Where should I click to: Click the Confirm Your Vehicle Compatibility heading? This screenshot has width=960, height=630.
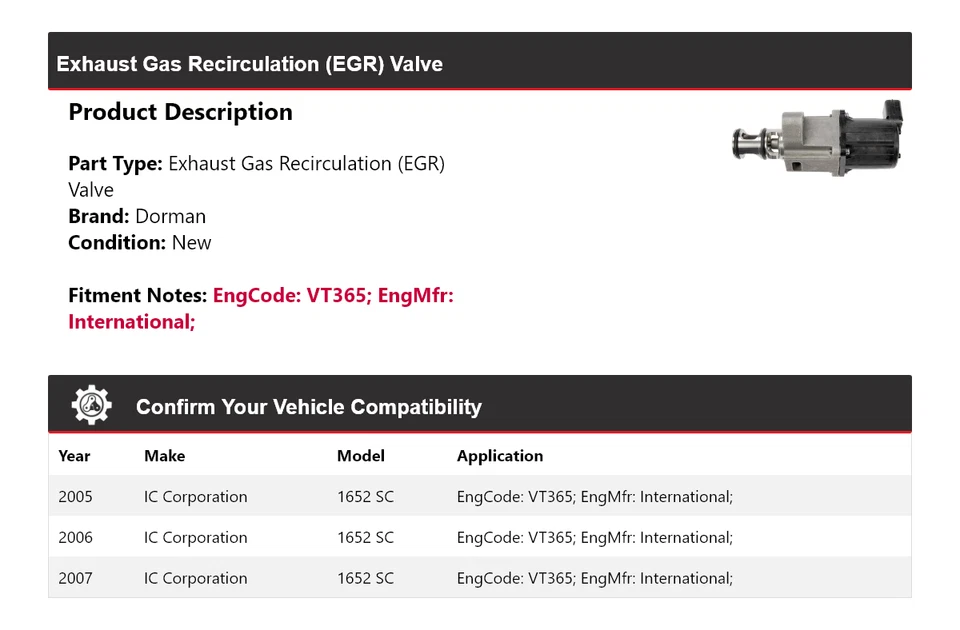click(x=308, y=407)
